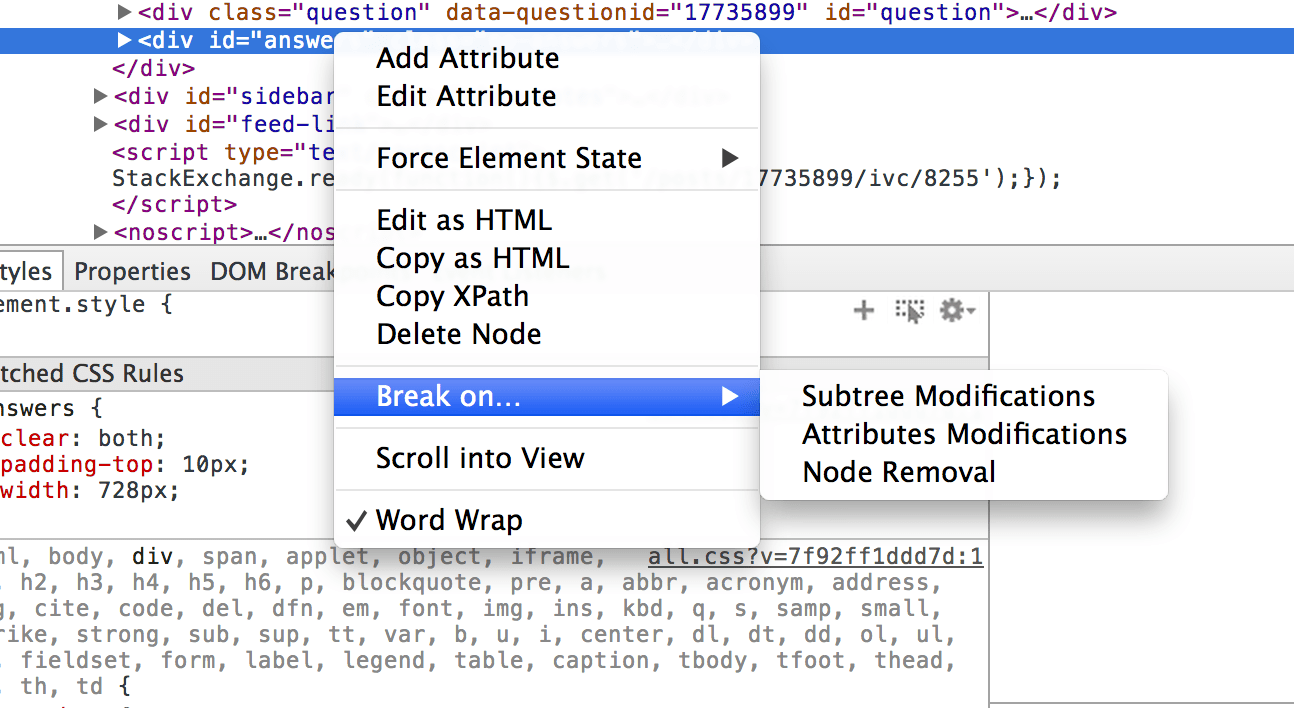The image size is (1294, 708).
Task: Switch to the Properties tab
Action: (132, 272)
